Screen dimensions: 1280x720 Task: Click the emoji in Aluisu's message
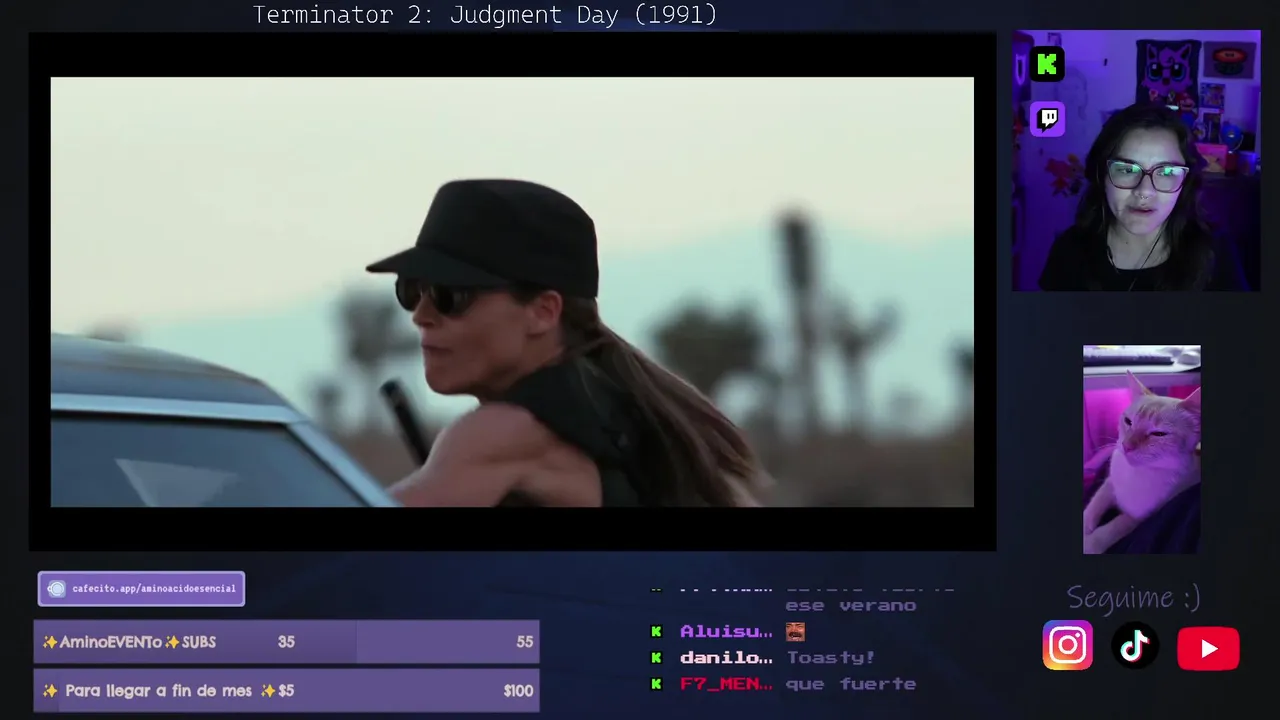tap(795, 632)
